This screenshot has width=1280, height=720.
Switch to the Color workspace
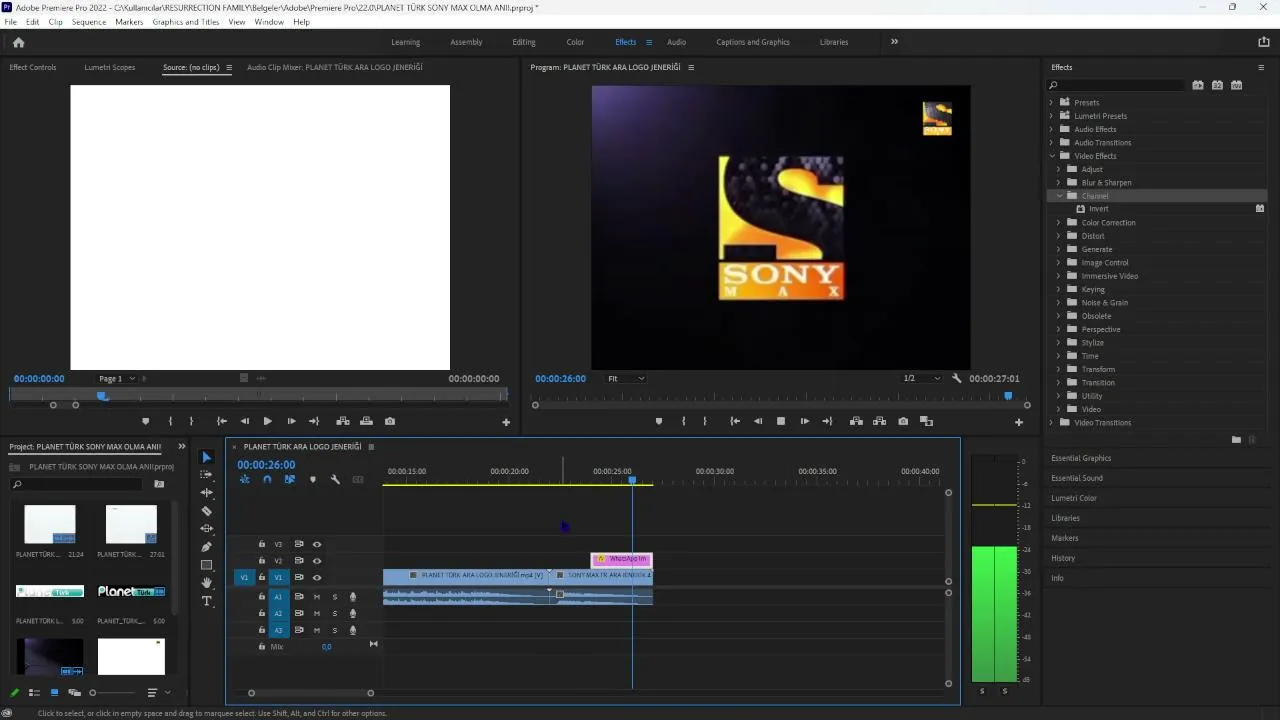[x=575, y=42]
